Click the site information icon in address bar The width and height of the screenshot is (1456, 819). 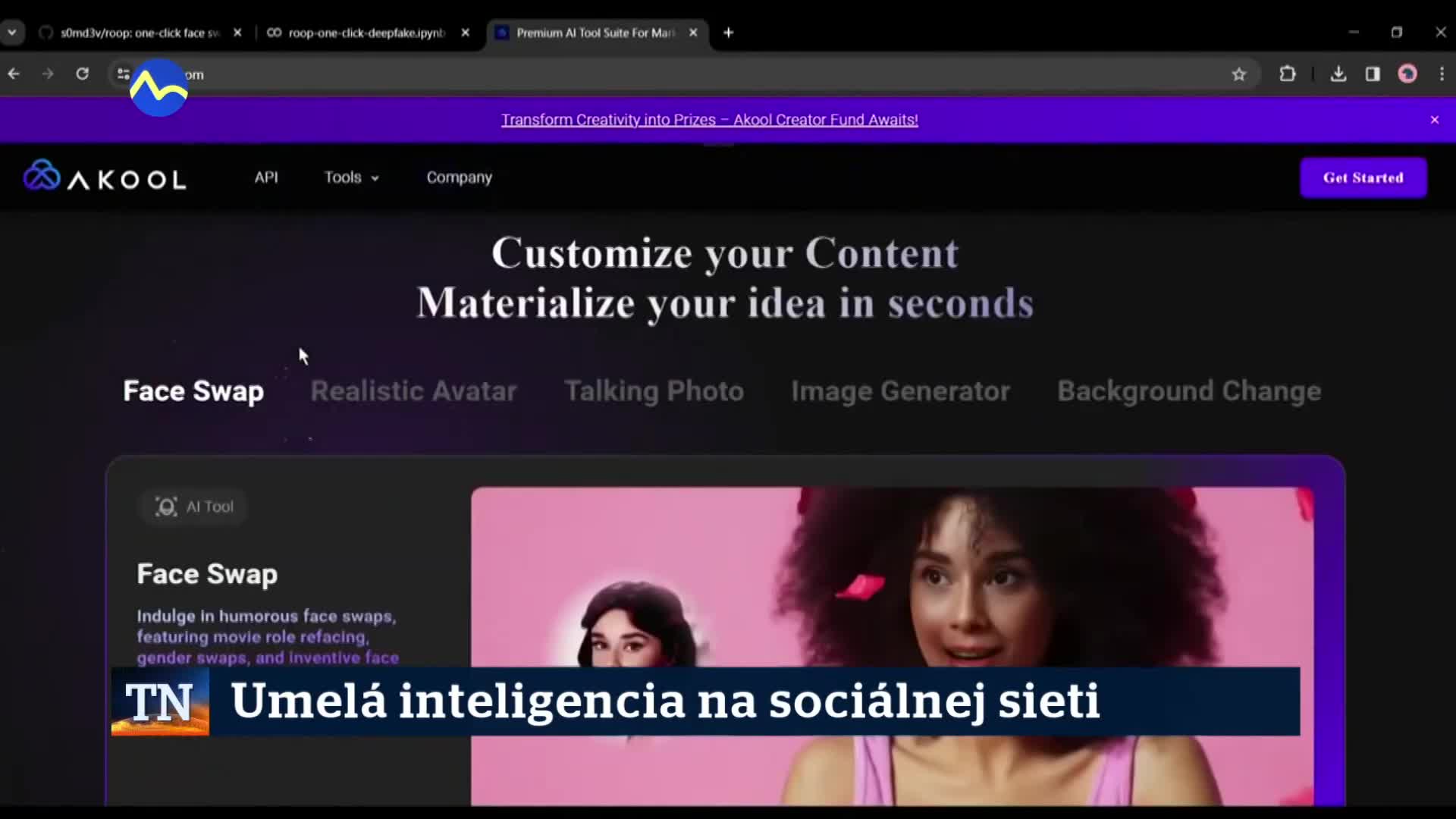point(123,74)
